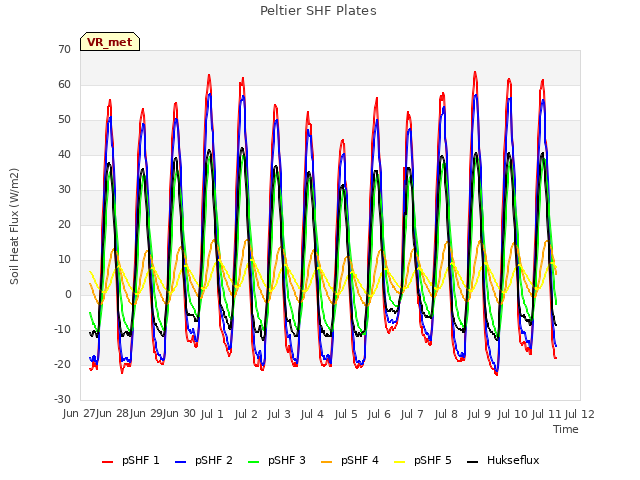Click the Jul 1 date tick label

pos(212,414)
